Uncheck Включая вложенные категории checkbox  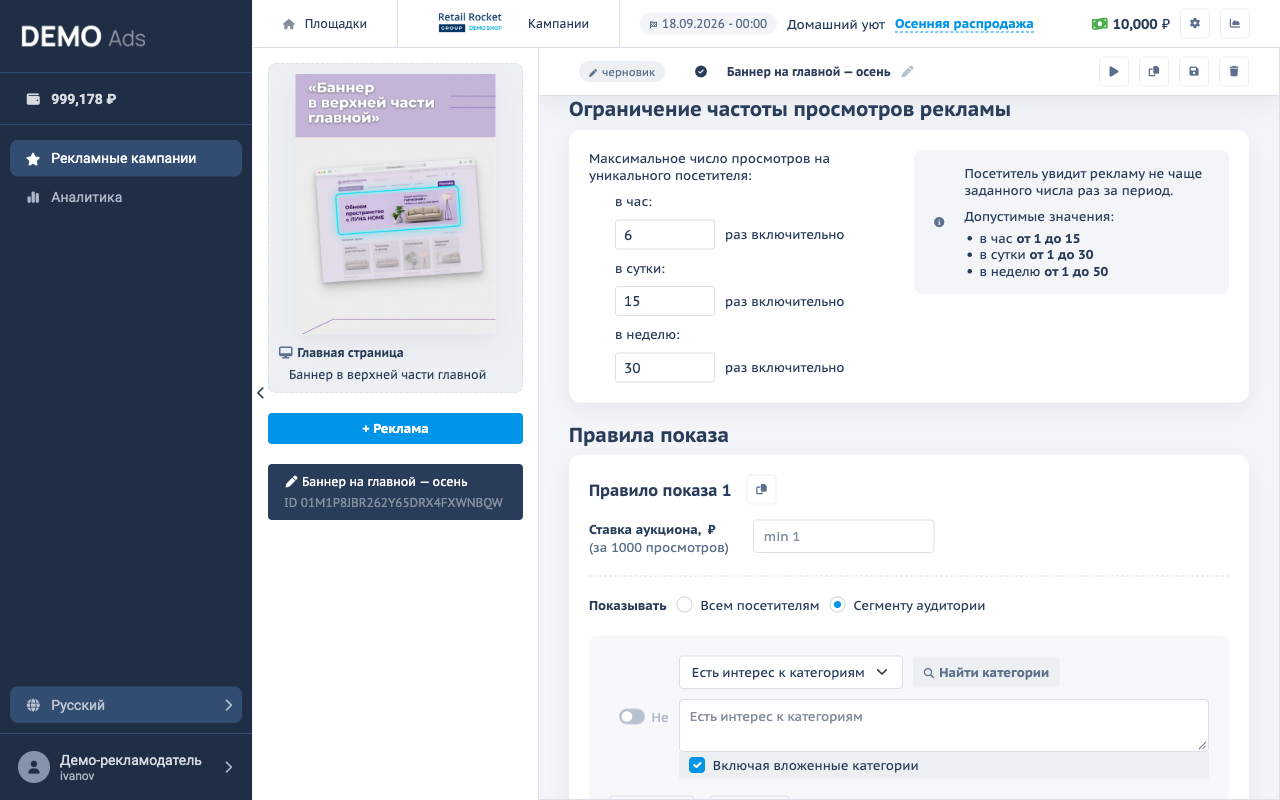click(x=698, y=765)
